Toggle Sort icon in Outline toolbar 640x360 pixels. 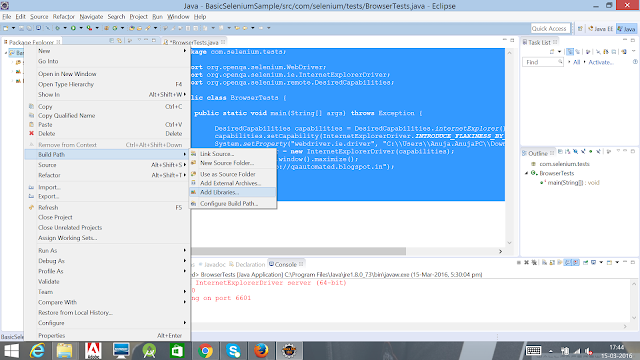coord(568,152)
